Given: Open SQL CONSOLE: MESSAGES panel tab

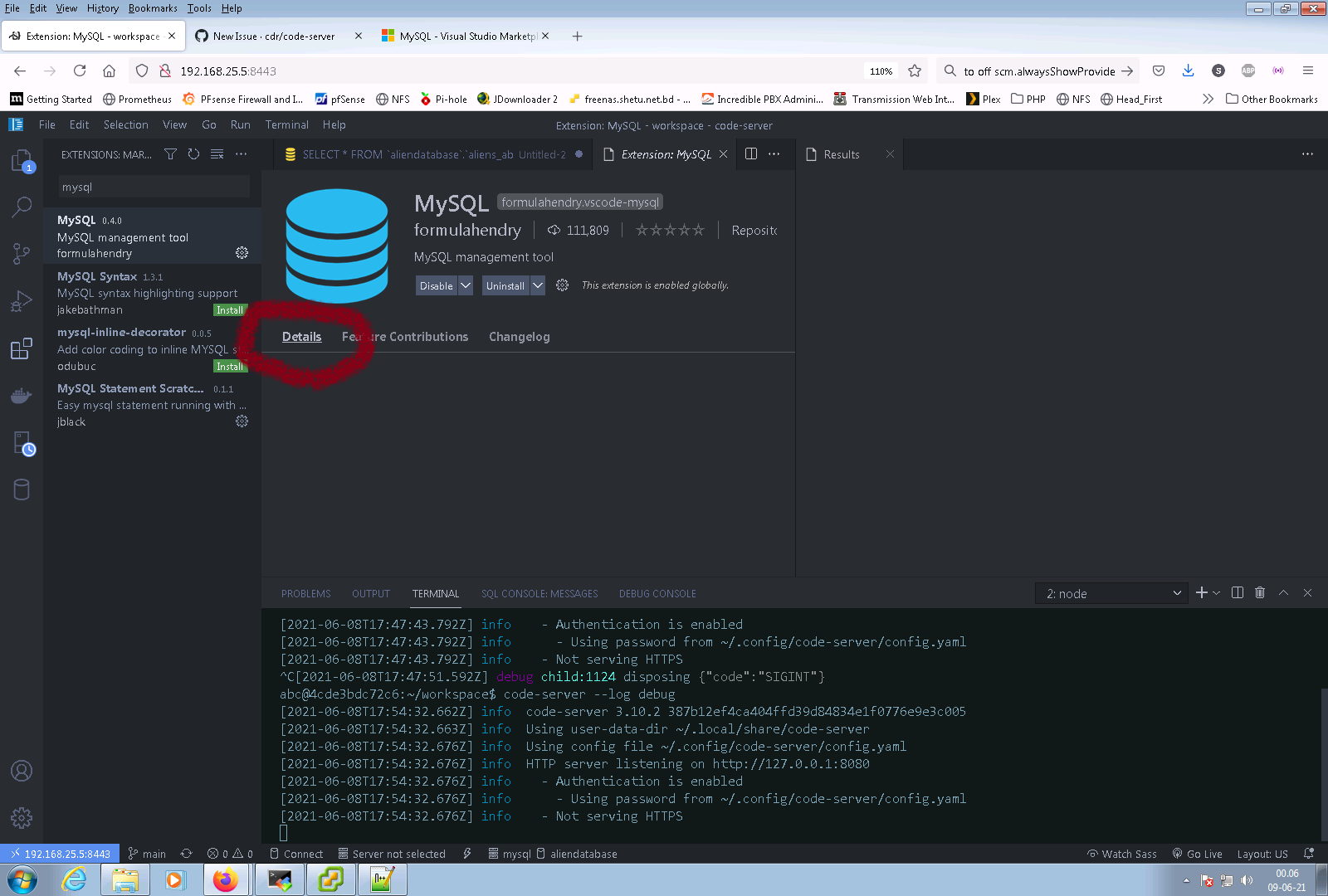Looking at the screenshot, I should point(539,594).
